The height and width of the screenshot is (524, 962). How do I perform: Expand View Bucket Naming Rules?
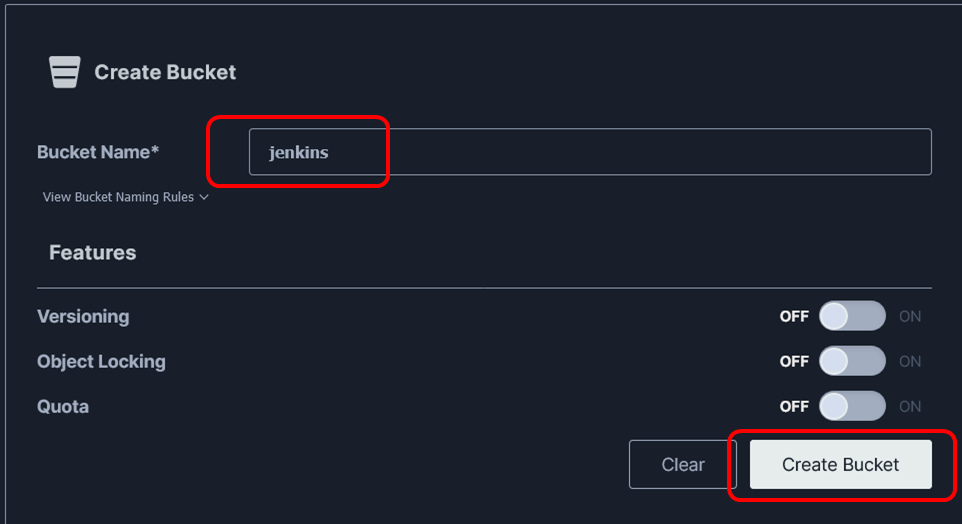(x=126, y=197)
